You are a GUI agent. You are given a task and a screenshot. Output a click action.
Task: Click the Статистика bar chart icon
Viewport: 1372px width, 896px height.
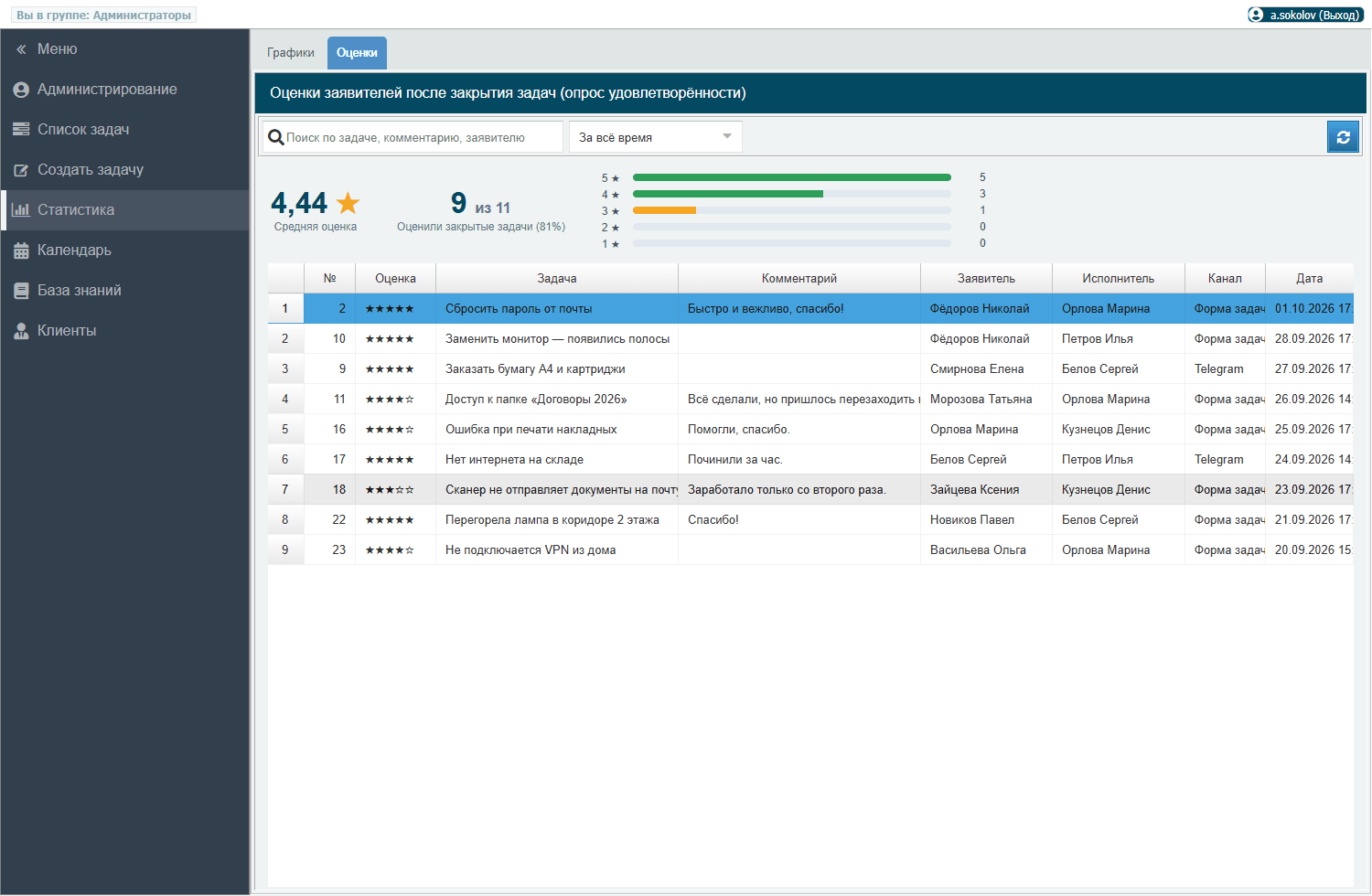[21, 210]
